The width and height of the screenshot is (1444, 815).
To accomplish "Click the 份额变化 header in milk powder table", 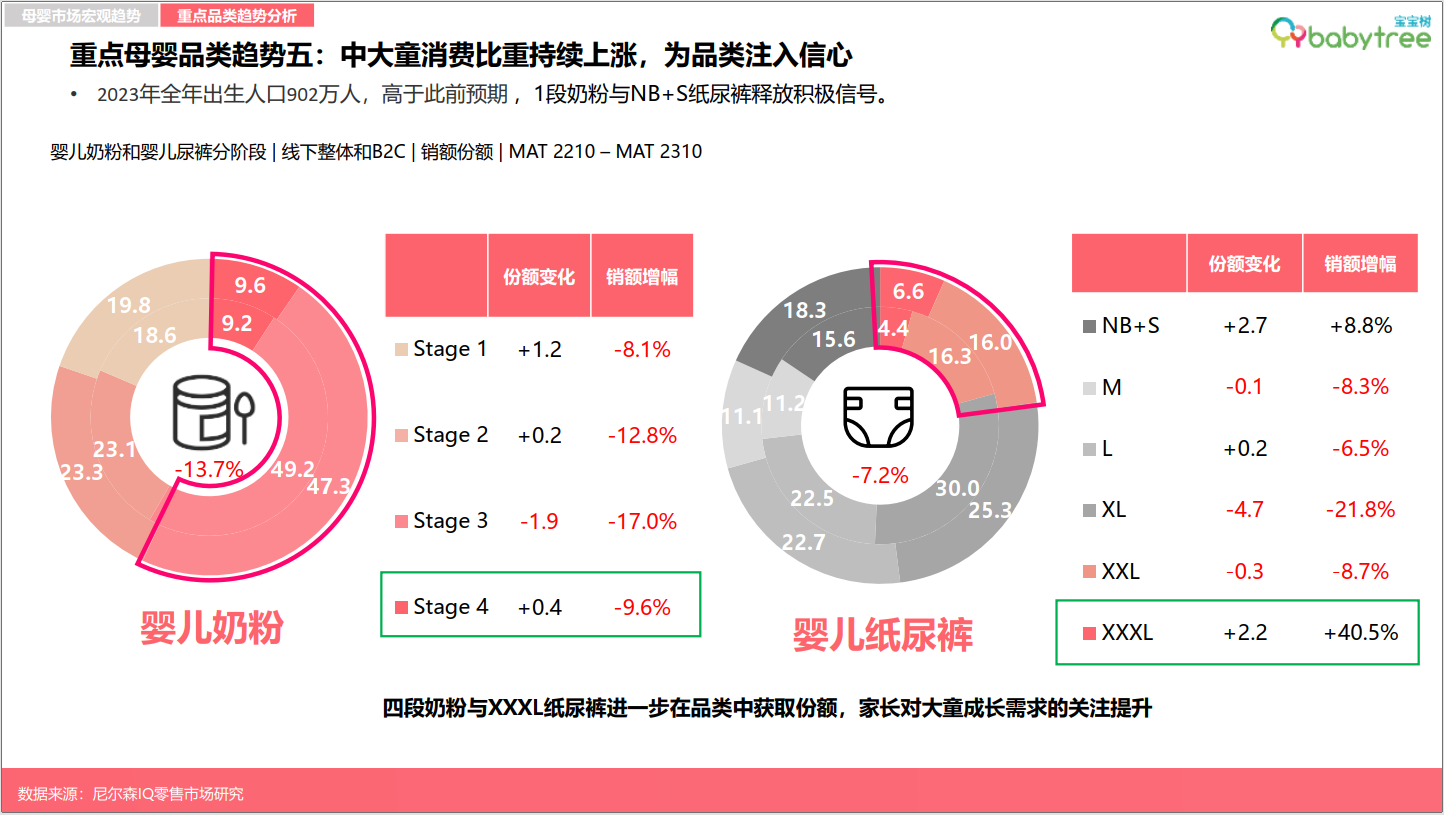I will tap(539, 277).
